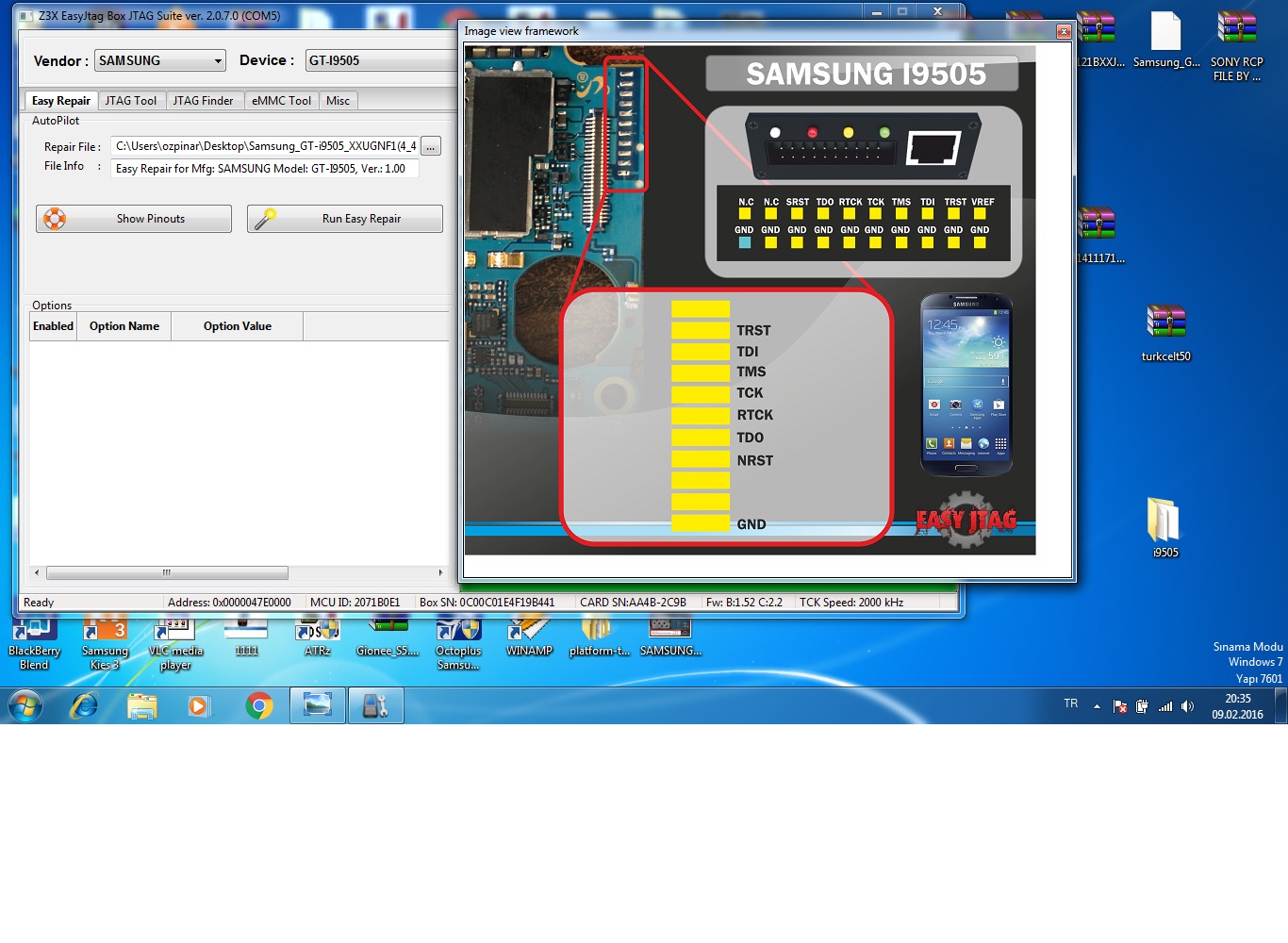Click the File Info text field
This screenshot has height=943, width=1288.
265,169
